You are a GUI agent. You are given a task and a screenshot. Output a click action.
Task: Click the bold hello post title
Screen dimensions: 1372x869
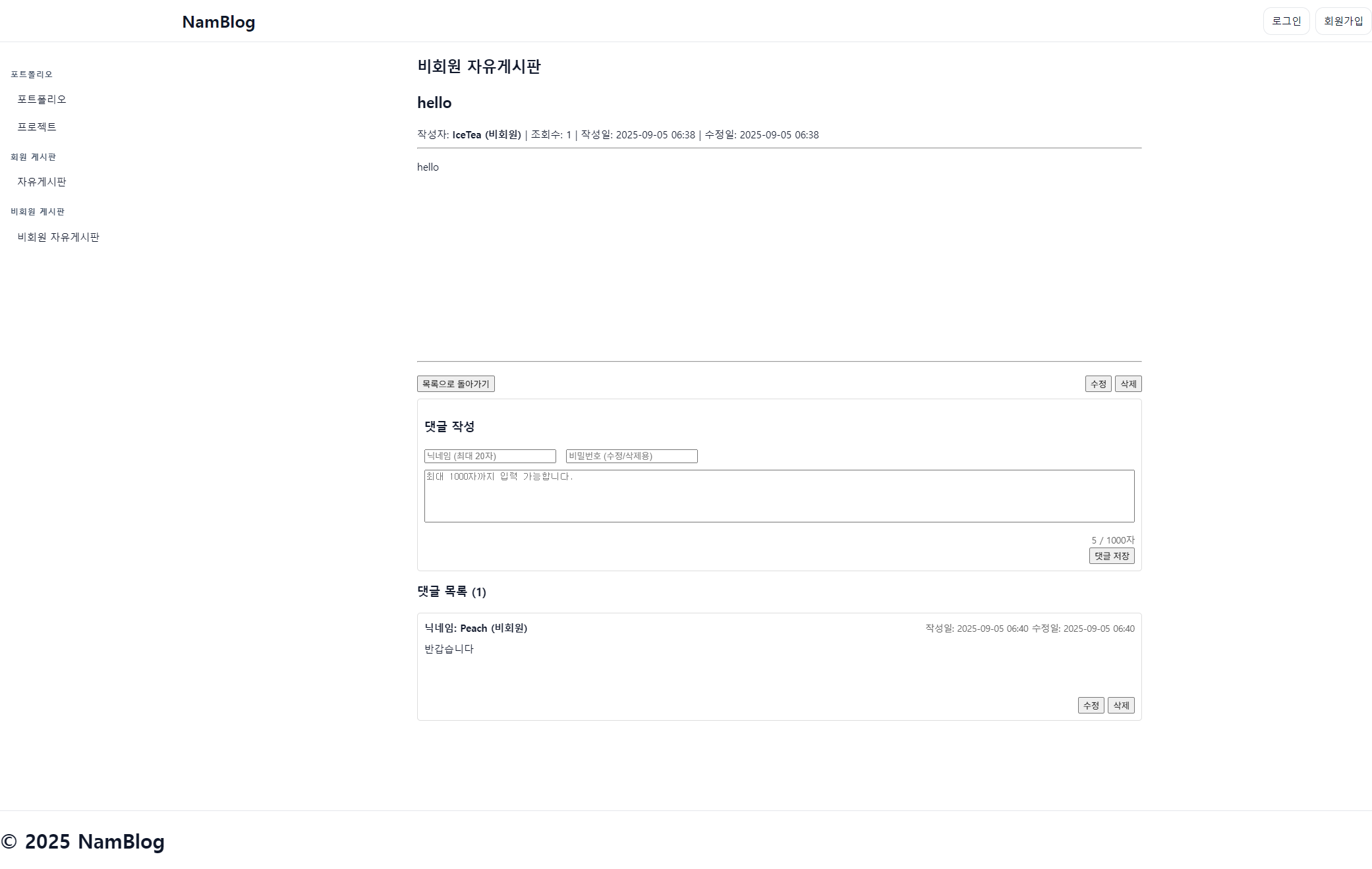click(x=434, y=103)
